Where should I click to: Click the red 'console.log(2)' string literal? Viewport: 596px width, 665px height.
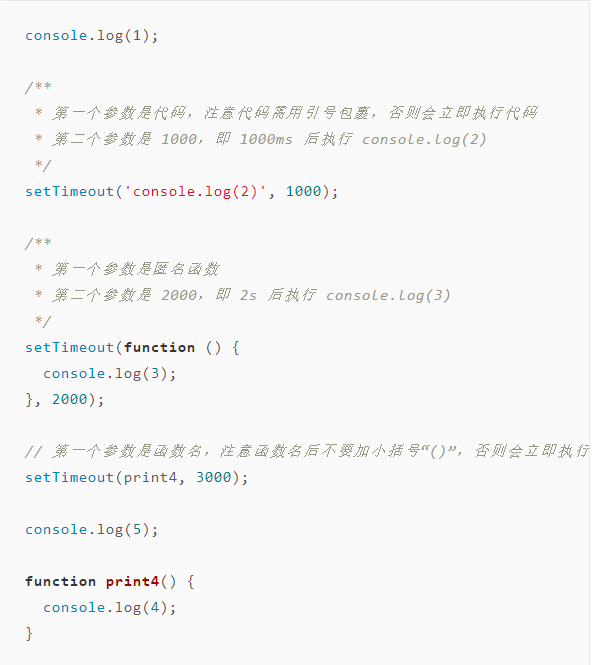tap(195, 192)
